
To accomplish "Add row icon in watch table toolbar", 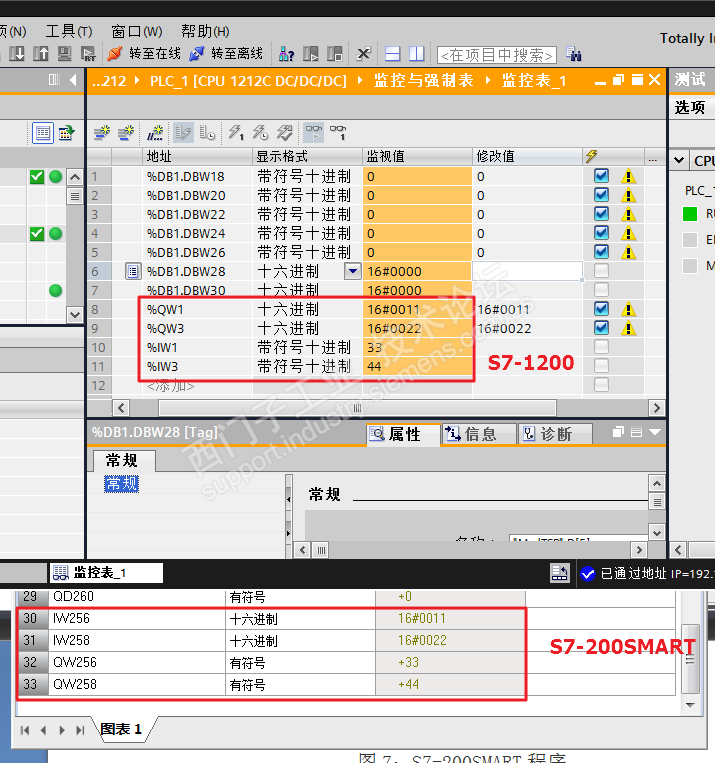I will 126,132.
